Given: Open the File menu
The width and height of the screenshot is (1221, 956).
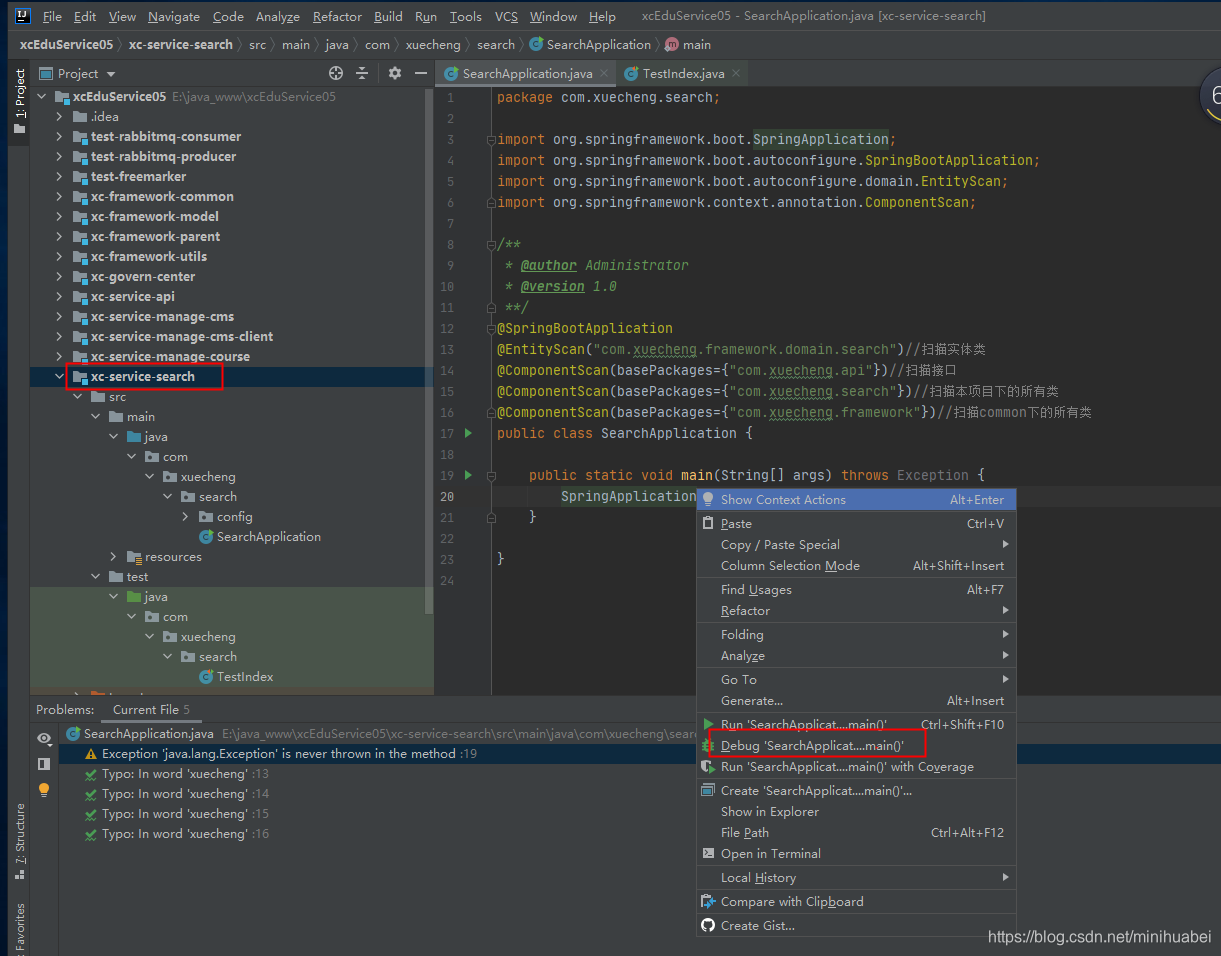Looking at the screenshot, I should [x=52, y=16].
